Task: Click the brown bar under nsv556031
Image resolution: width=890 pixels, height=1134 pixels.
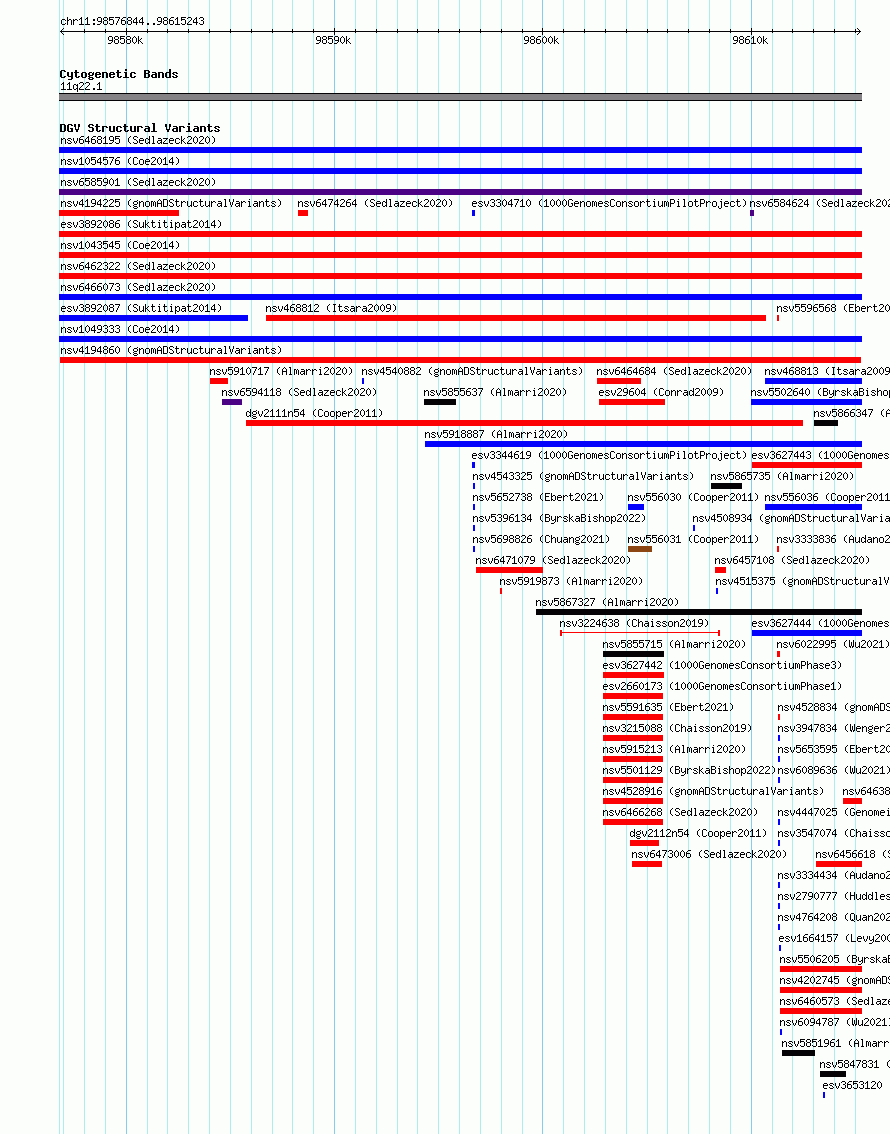Action: [x=640, y=549]
